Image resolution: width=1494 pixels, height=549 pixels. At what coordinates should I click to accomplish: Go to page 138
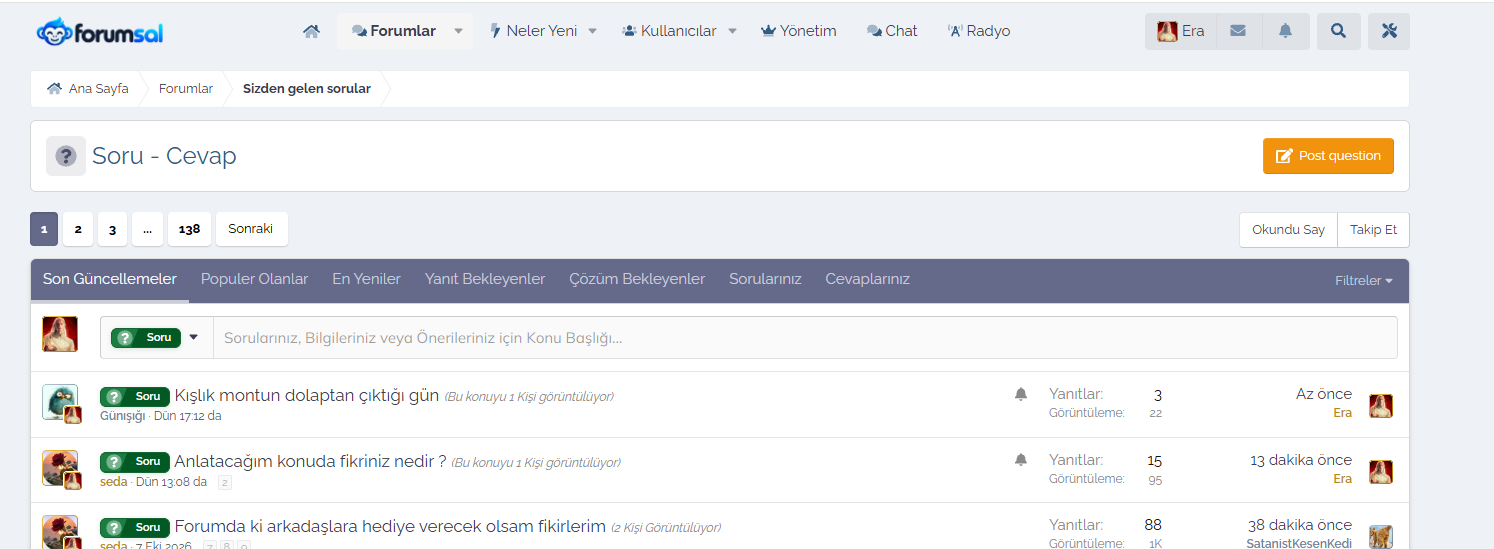(x=189, y=229)
